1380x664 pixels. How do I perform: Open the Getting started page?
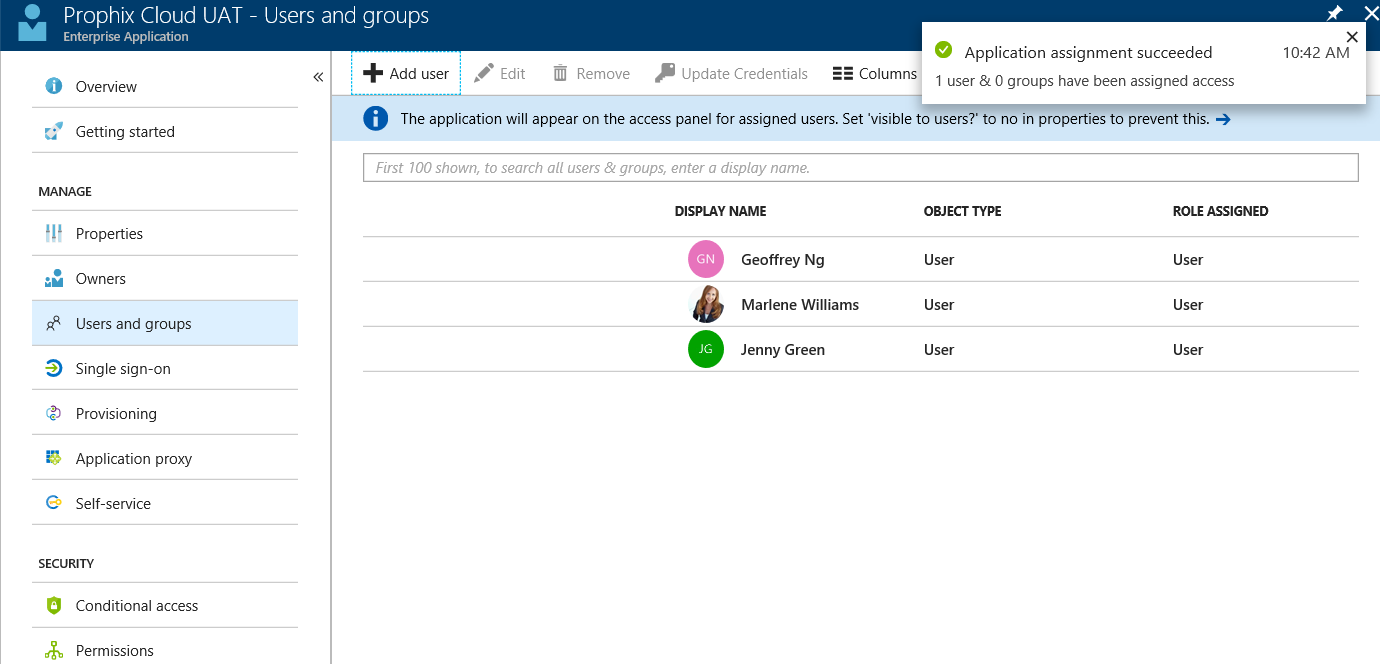(x=165, y=131)
